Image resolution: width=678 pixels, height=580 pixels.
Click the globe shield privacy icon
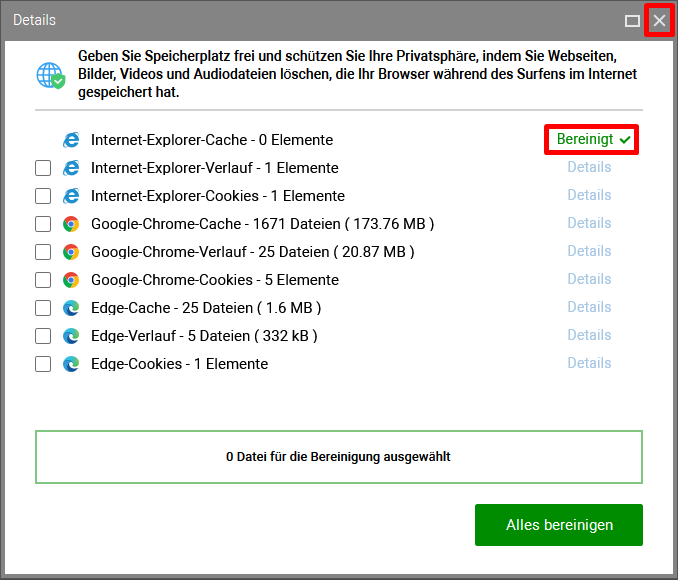51,75
